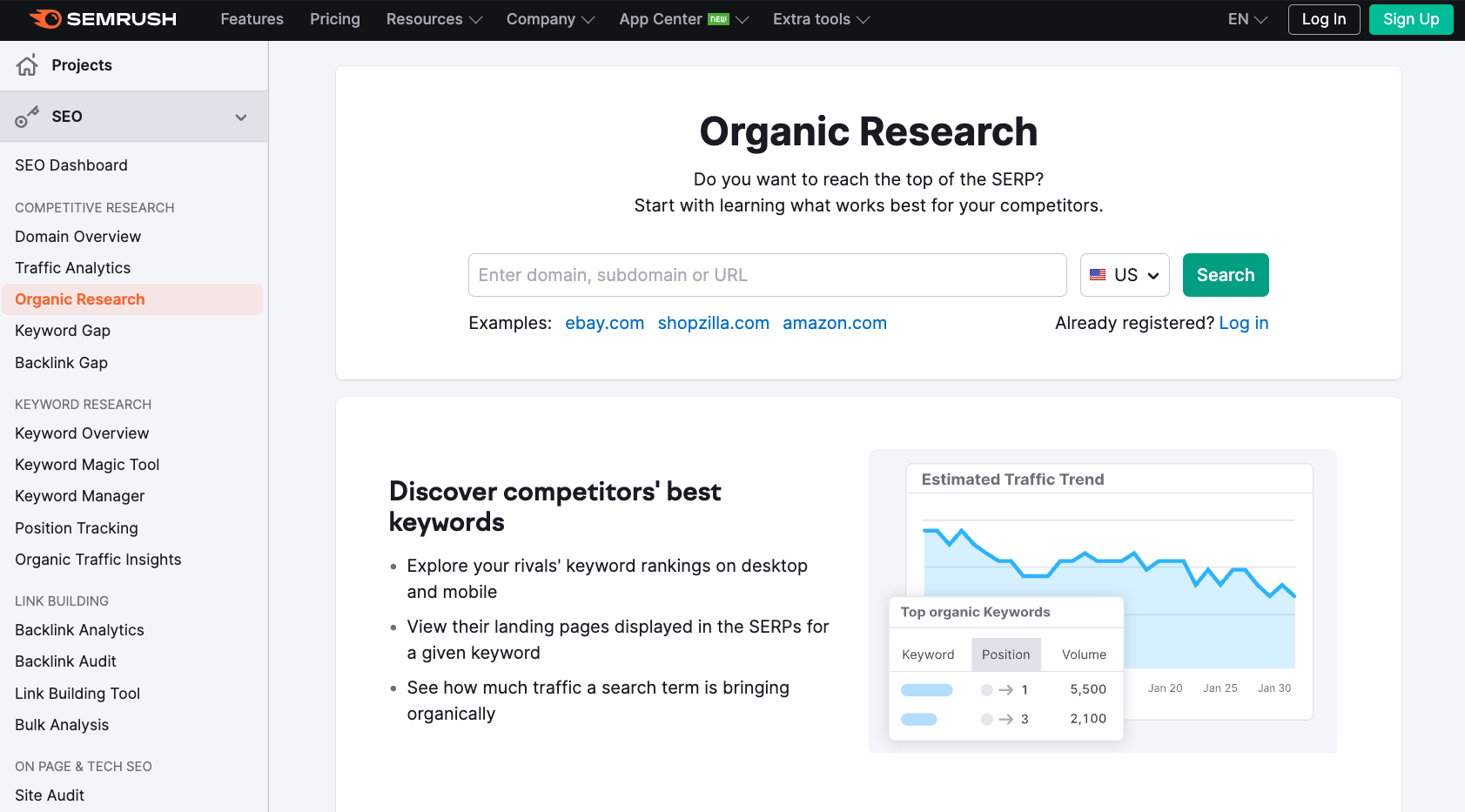The width and height of the screenshot is (1465, 812).
Task: Click the ebay.com example link
Action: pos(604,323)
